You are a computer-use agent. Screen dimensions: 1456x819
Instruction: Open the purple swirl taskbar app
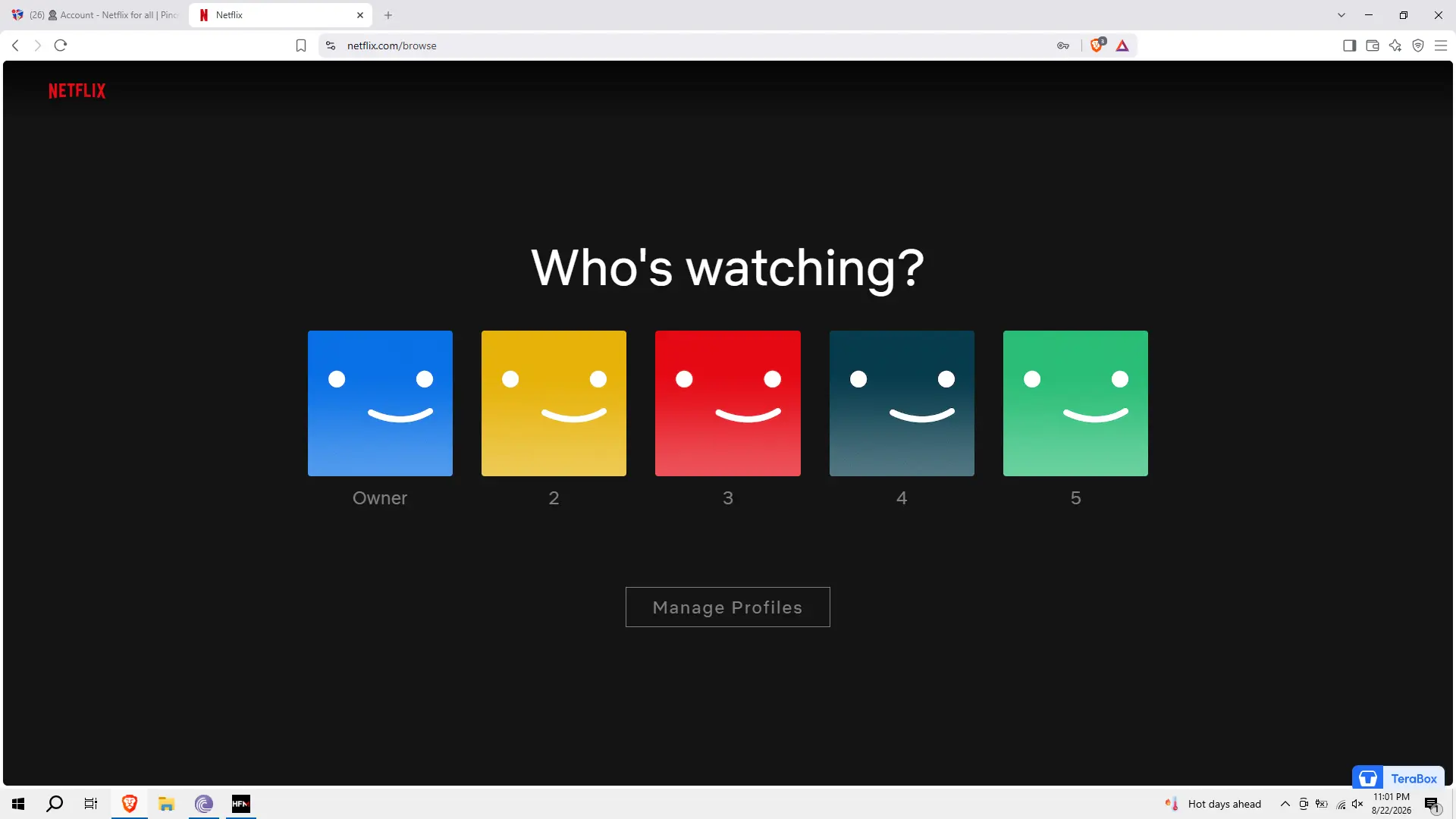point(204,804)
